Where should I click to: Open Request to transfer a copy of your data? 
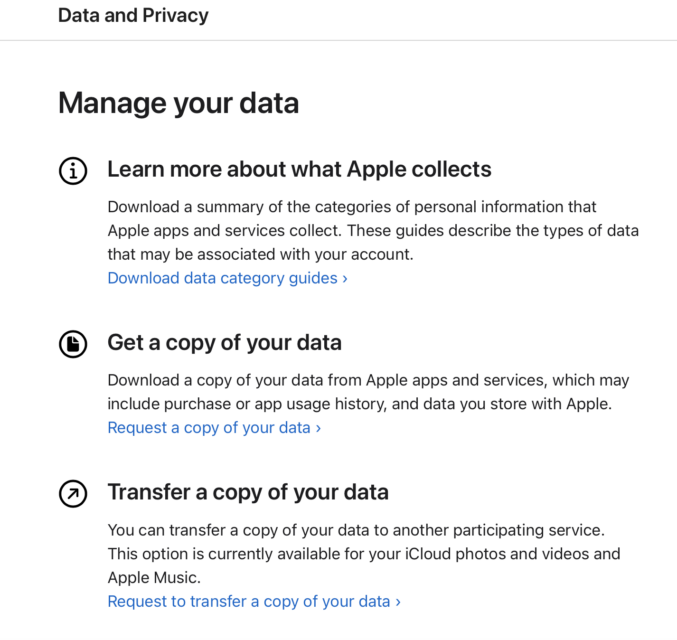(254, 601)
